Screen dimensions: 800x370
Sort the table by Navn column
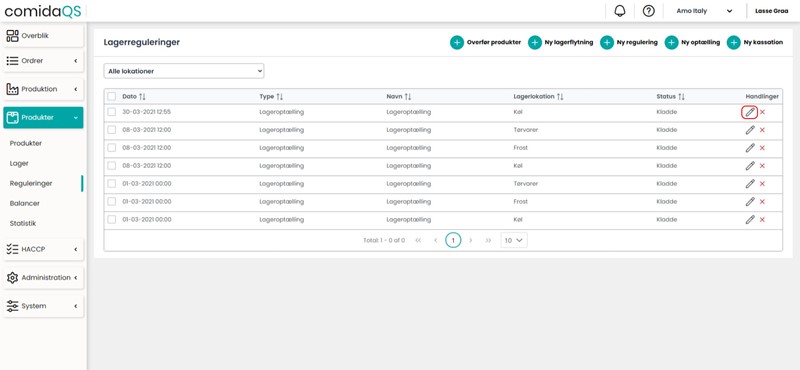(408, 96)
